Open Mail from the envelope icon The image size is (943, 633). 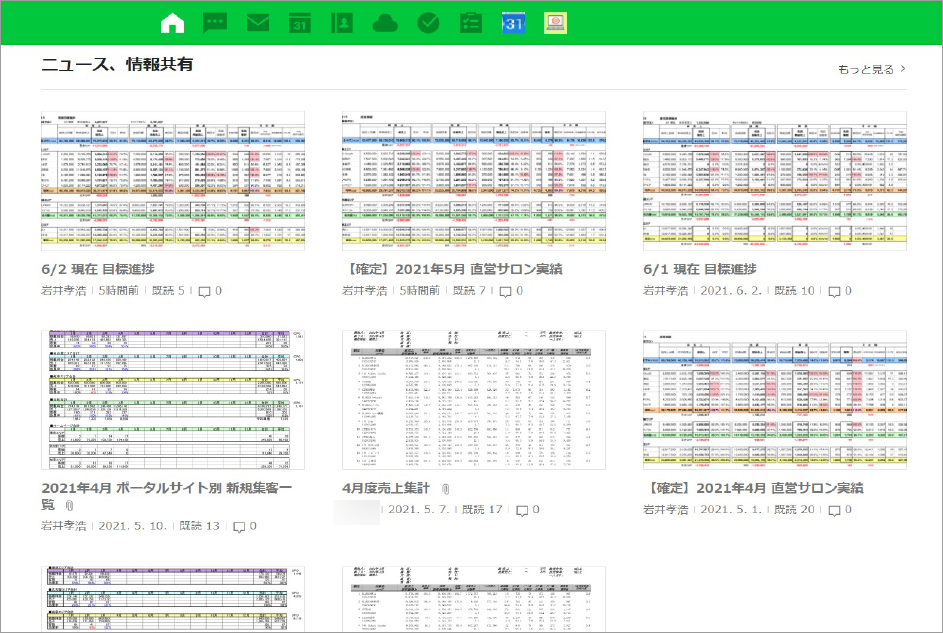point(258,23)
